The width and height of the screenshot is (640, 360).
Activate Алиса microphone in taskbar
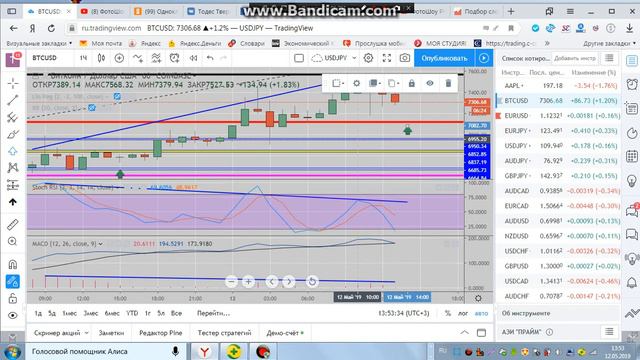(175, 351)
